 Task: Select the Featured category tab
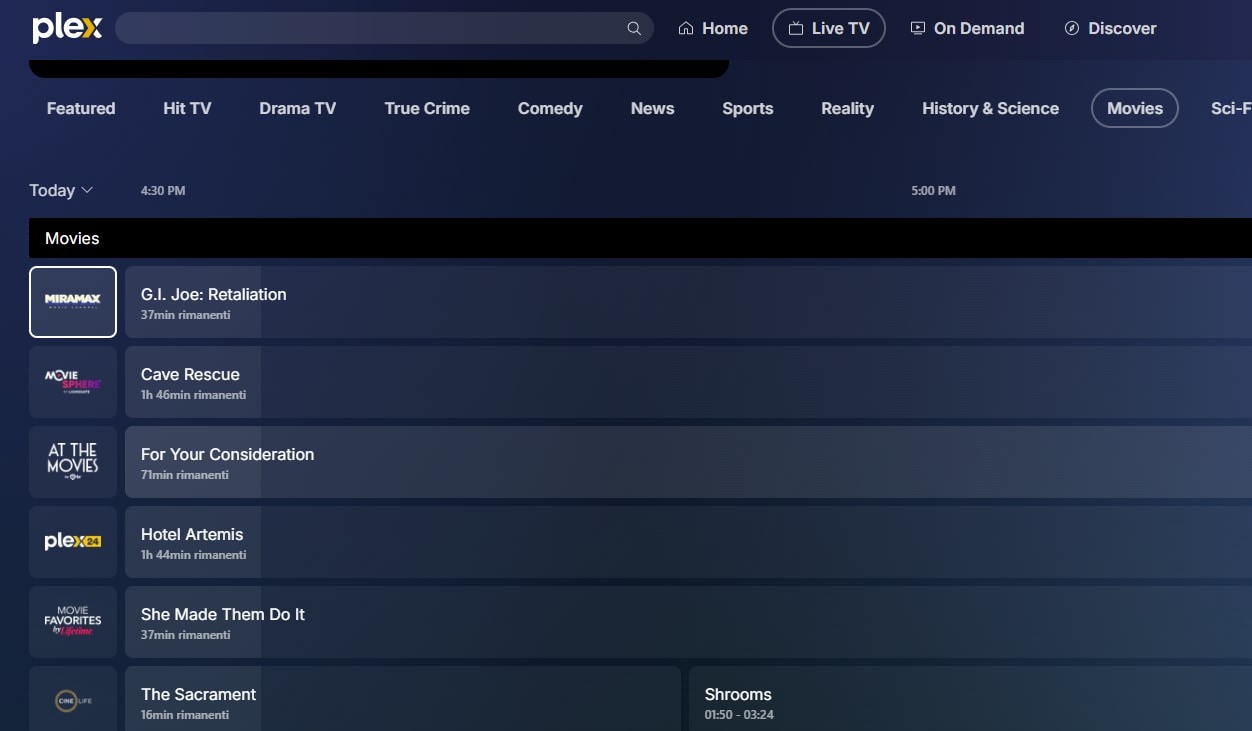pyautogui.click(x=81, y=108)
